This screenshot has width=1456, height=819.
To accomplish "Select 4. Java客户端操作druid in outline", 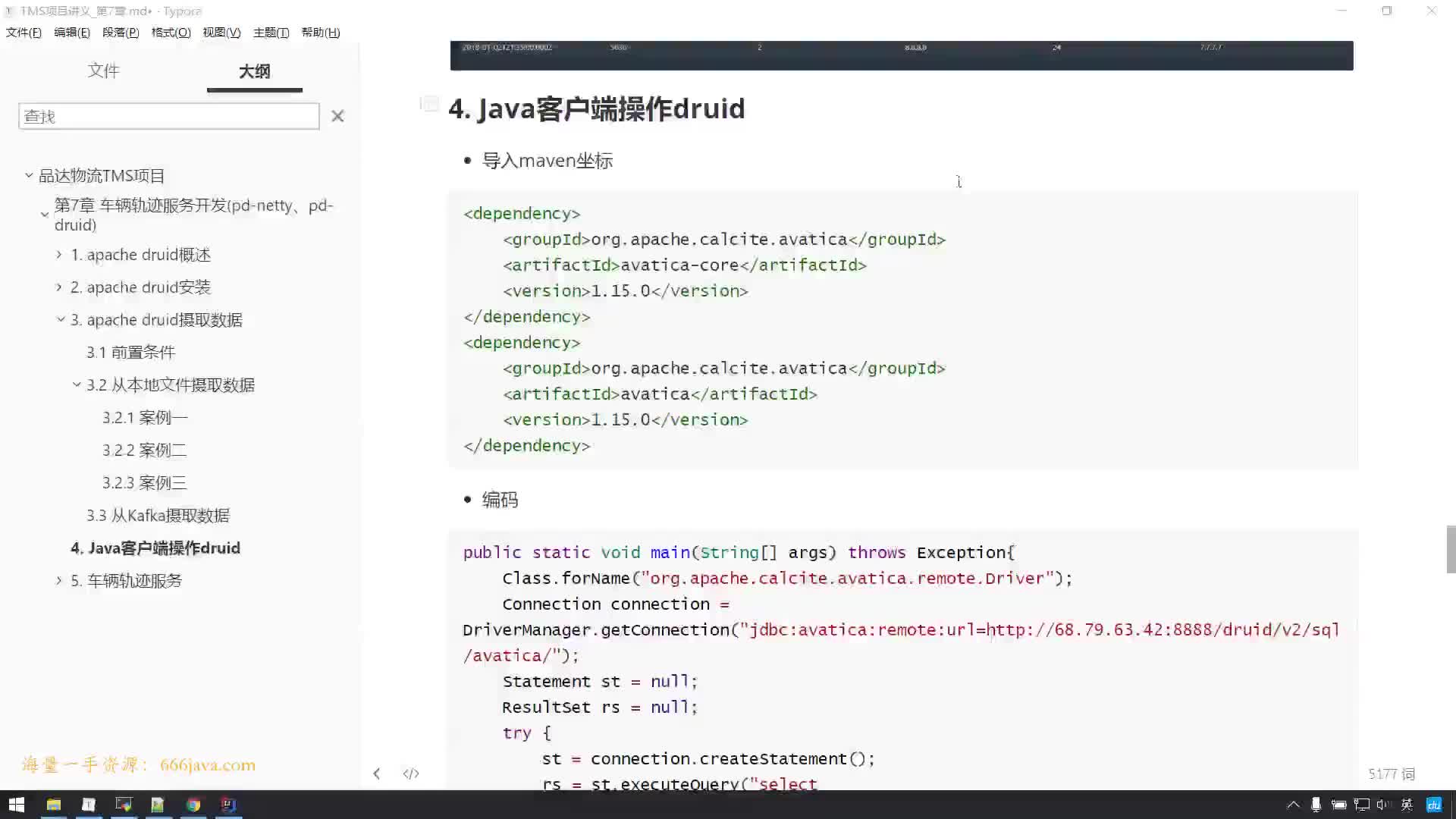I will pos(155,548).
